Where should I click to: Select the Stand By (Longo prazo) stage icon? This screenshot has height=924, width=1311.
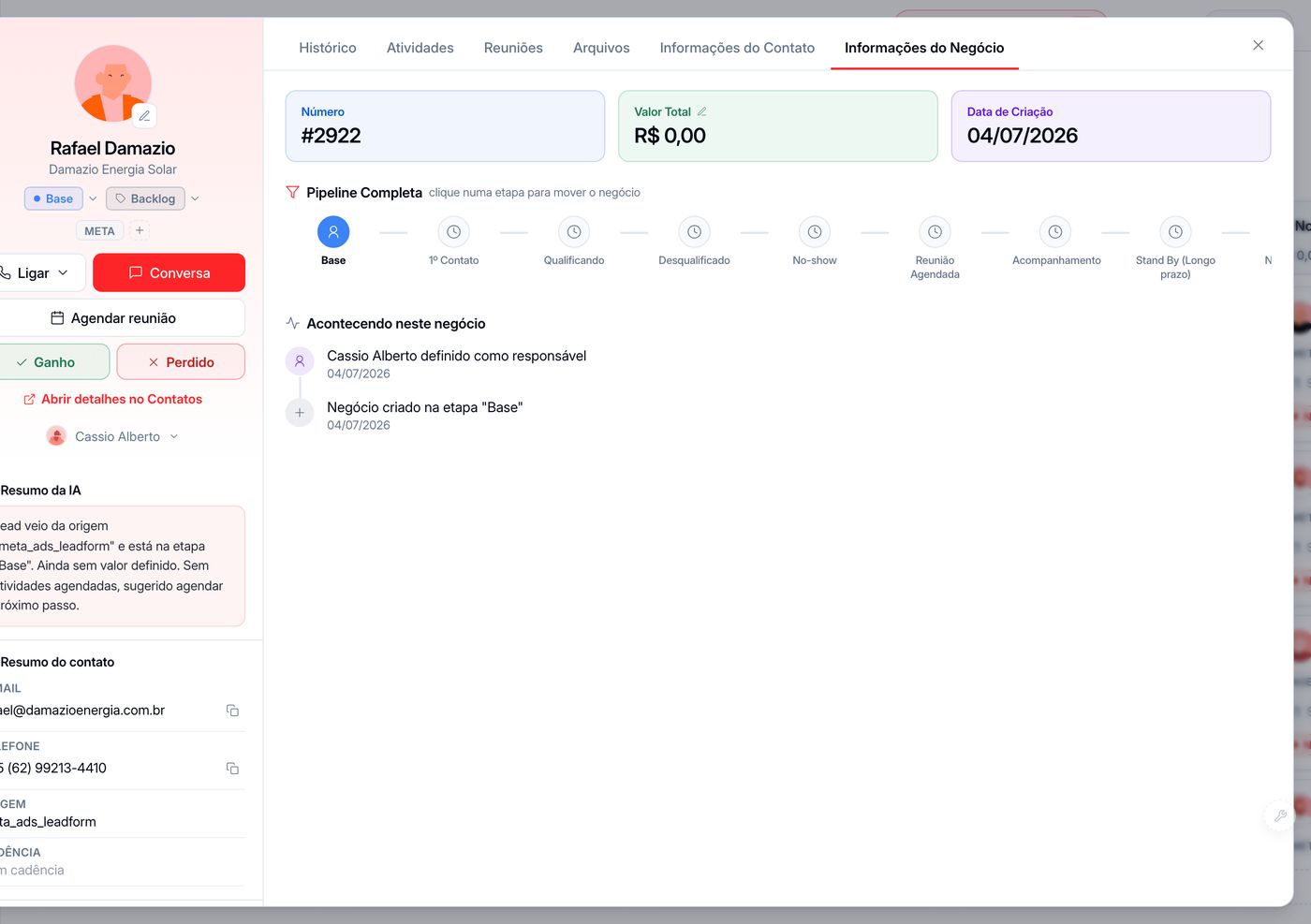point(1175,232)
